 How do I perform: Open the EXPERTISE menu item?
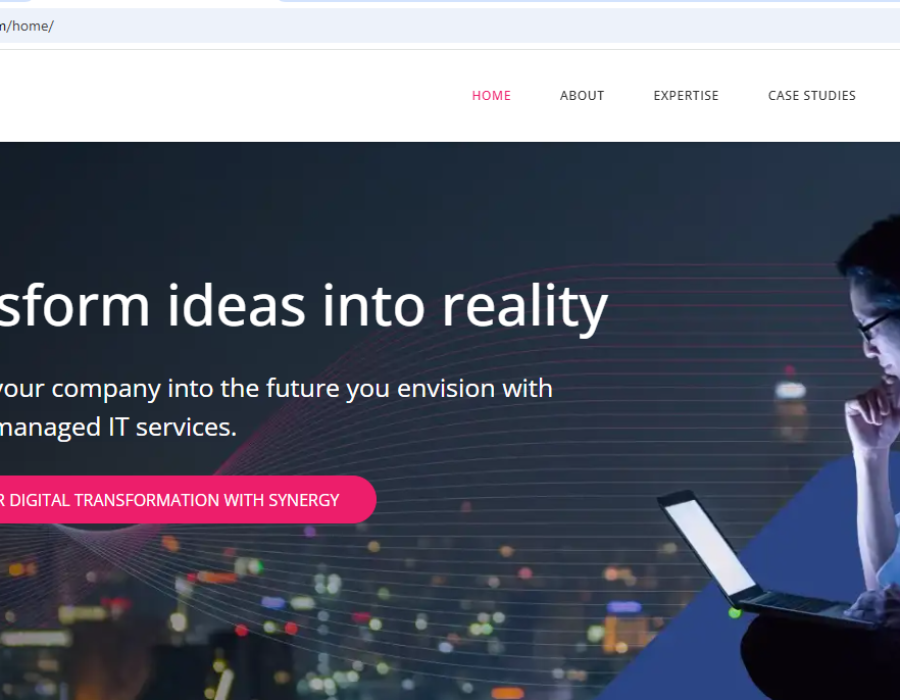[x=686, y=96]
